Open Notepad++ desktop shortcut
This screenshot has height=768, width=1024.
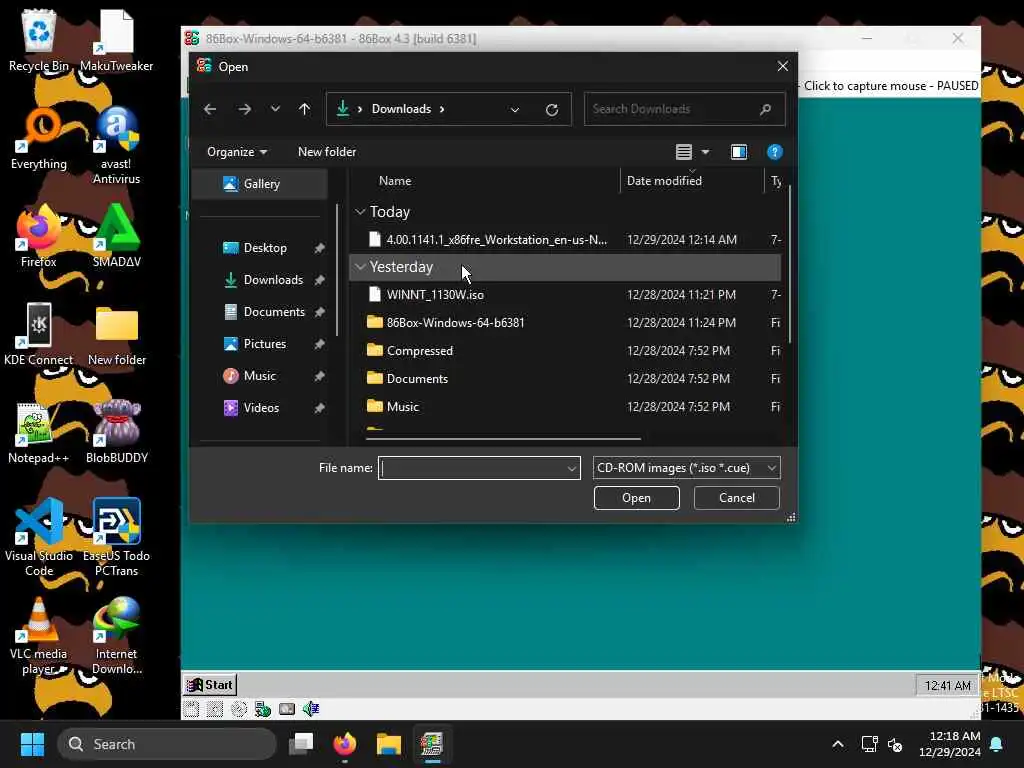(x=39, y=432)
